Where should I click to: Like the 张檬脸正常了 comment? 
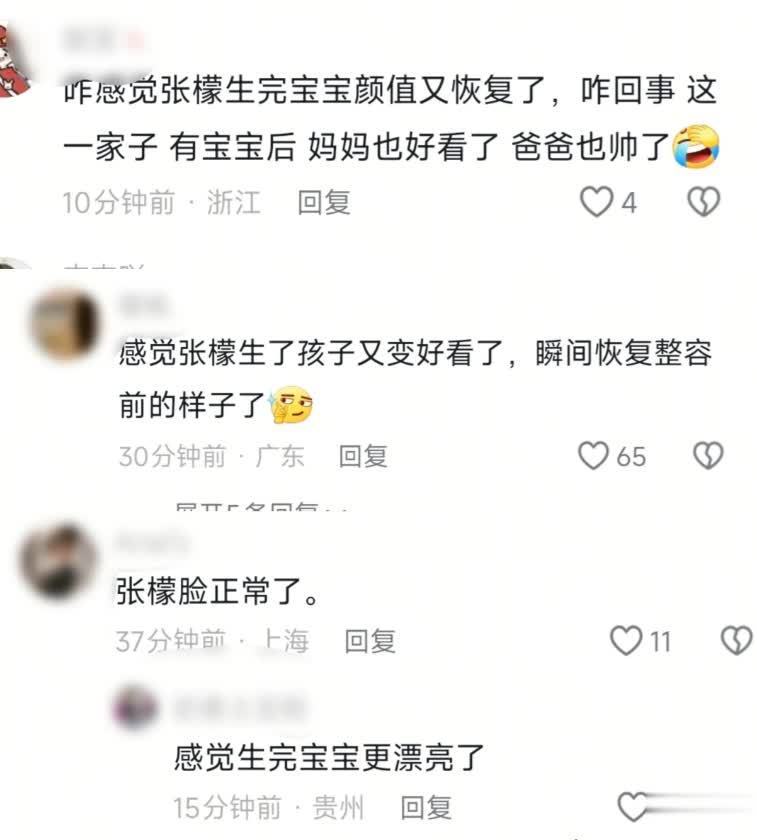pyautogui.click(x=626, y=640)
